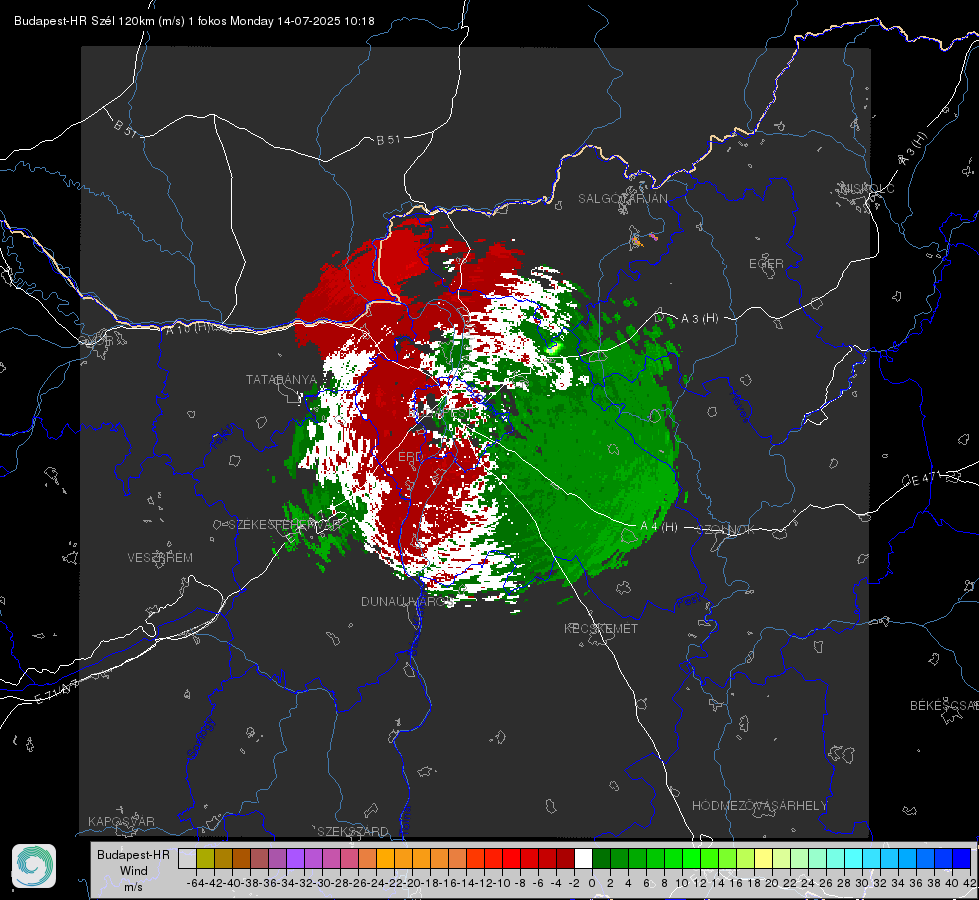
Task: Click the TATABÁNYA city label
Action: tap(282, 380)
